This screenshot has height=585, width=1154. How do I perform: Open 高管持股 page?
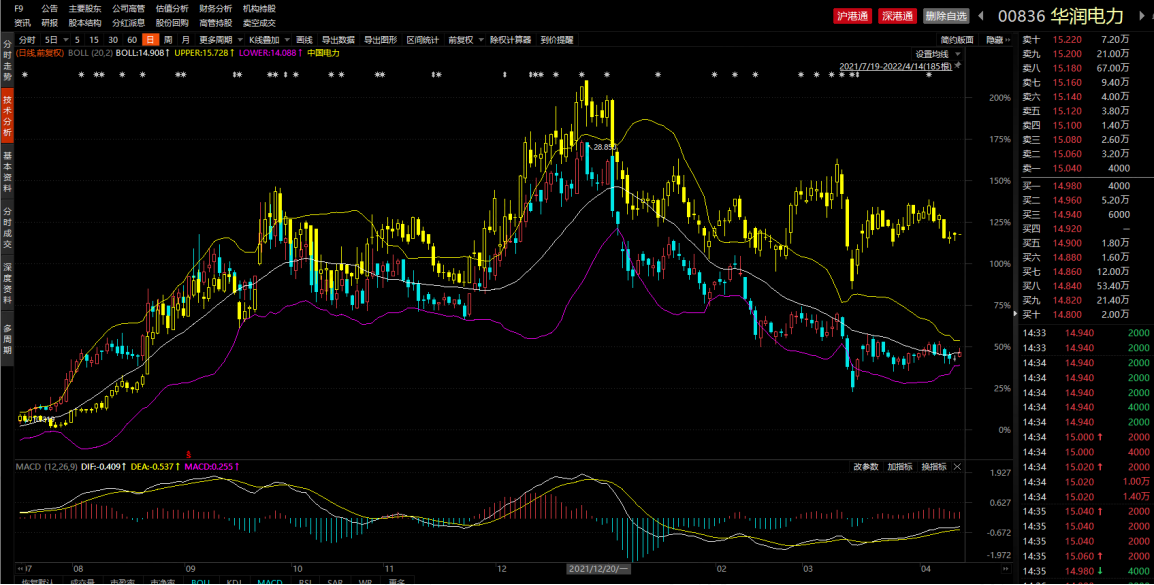tap(215, 22)
